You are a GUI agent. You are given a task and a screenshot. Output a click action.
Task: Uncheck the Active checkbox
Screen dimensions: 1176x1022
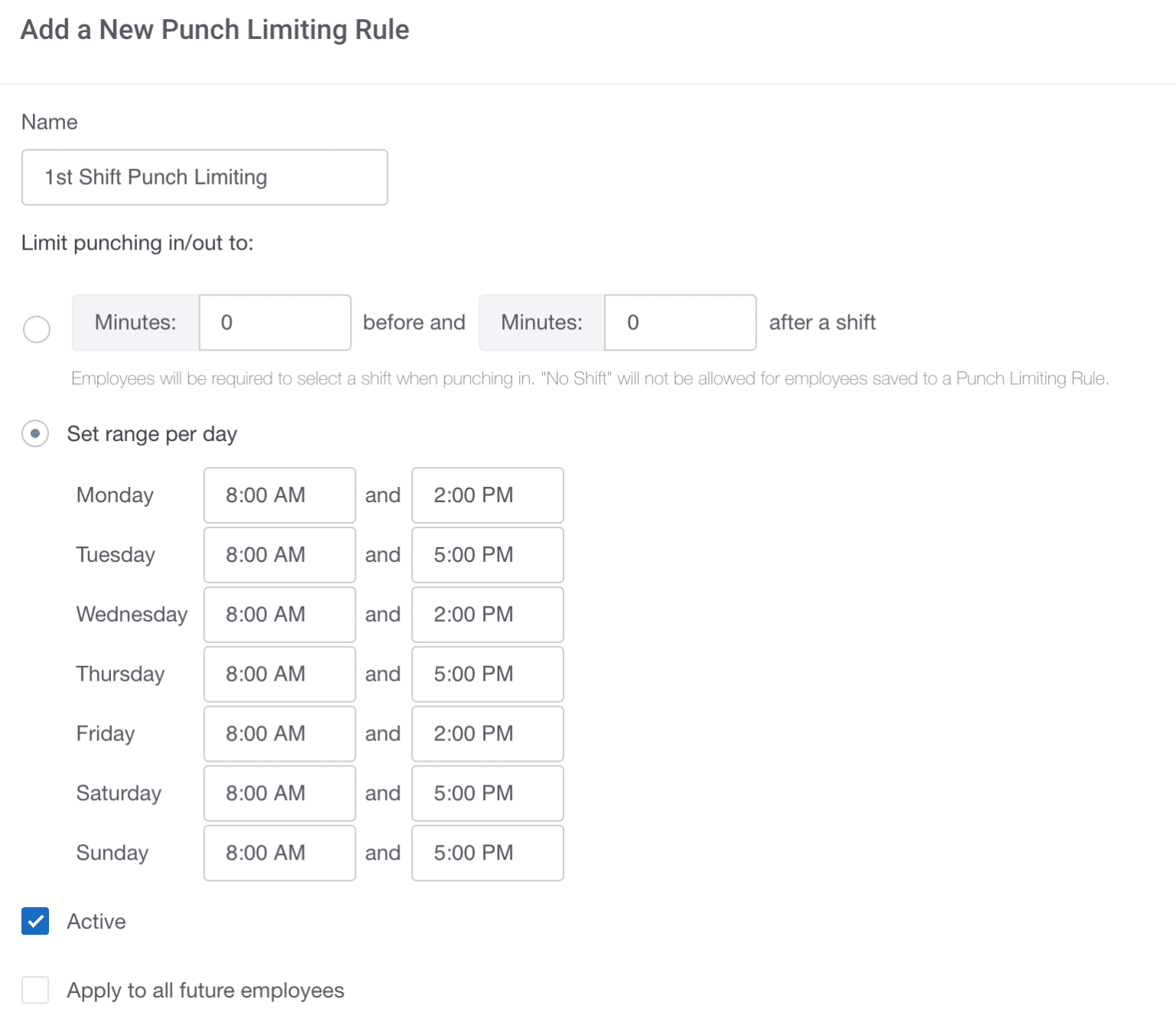tap(35, 921)
